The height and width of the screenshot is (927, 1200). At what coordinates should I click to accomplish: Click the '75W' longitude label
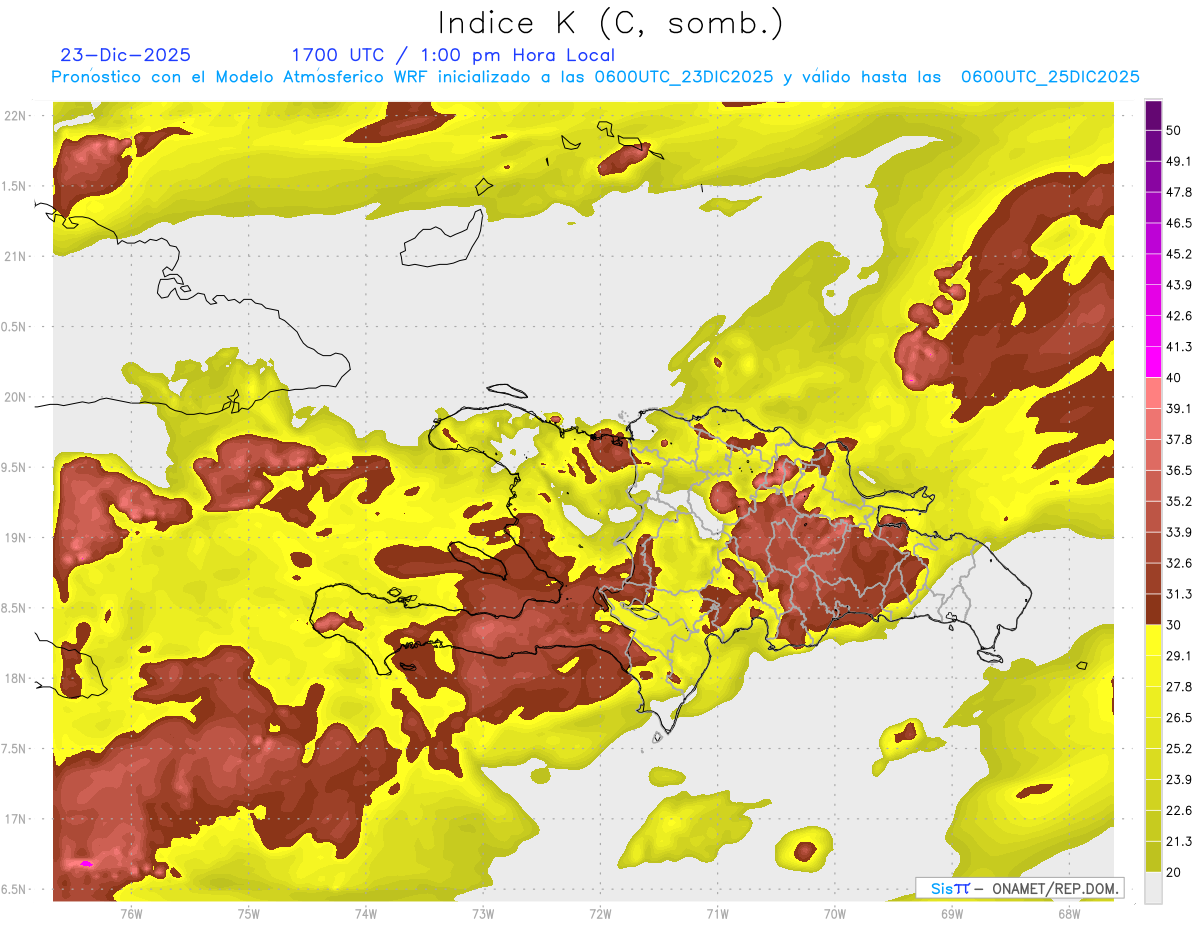point(248,913)
